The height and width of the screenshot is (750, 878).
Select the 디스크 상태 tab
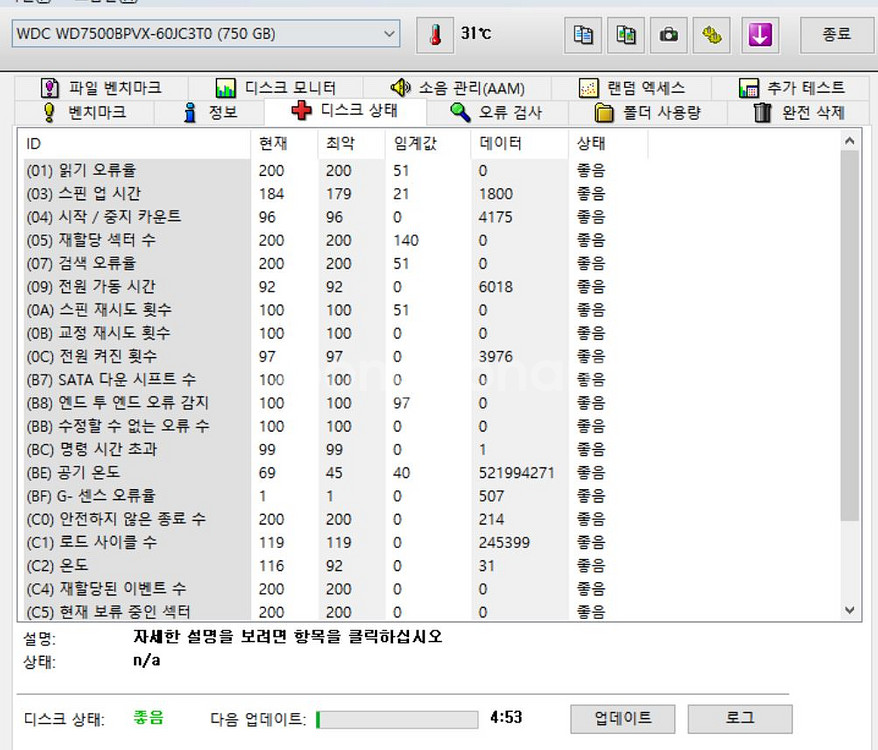tap(345, 110)
